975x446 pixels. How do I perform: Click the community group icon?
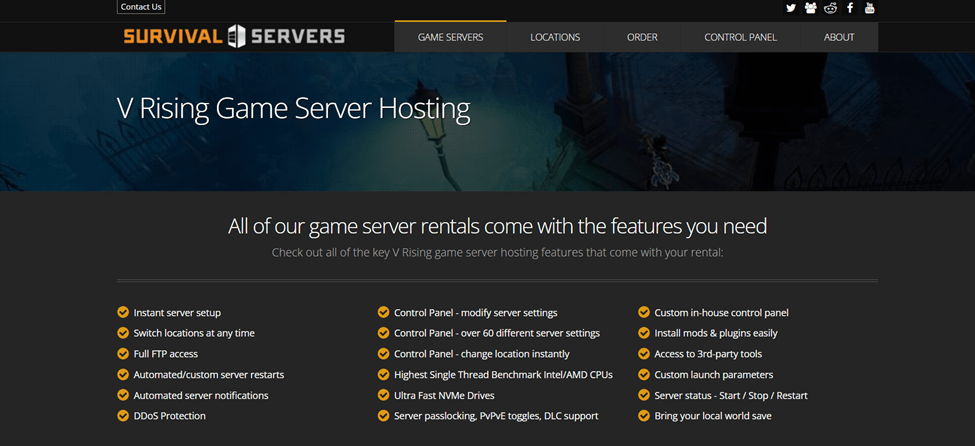coord(810,8)
